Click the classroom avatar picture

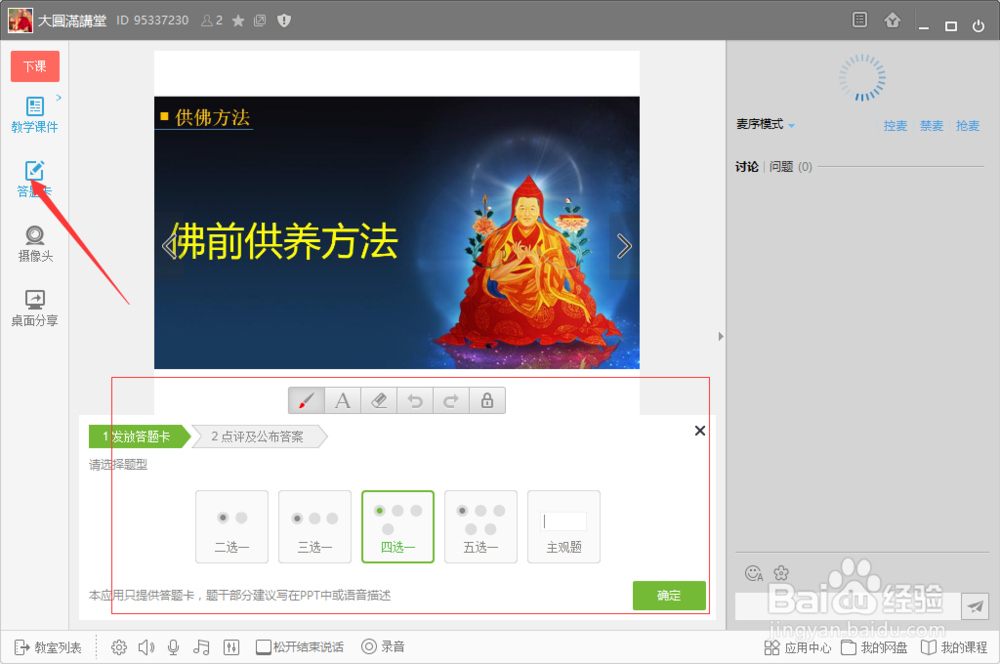coord(20,20)
